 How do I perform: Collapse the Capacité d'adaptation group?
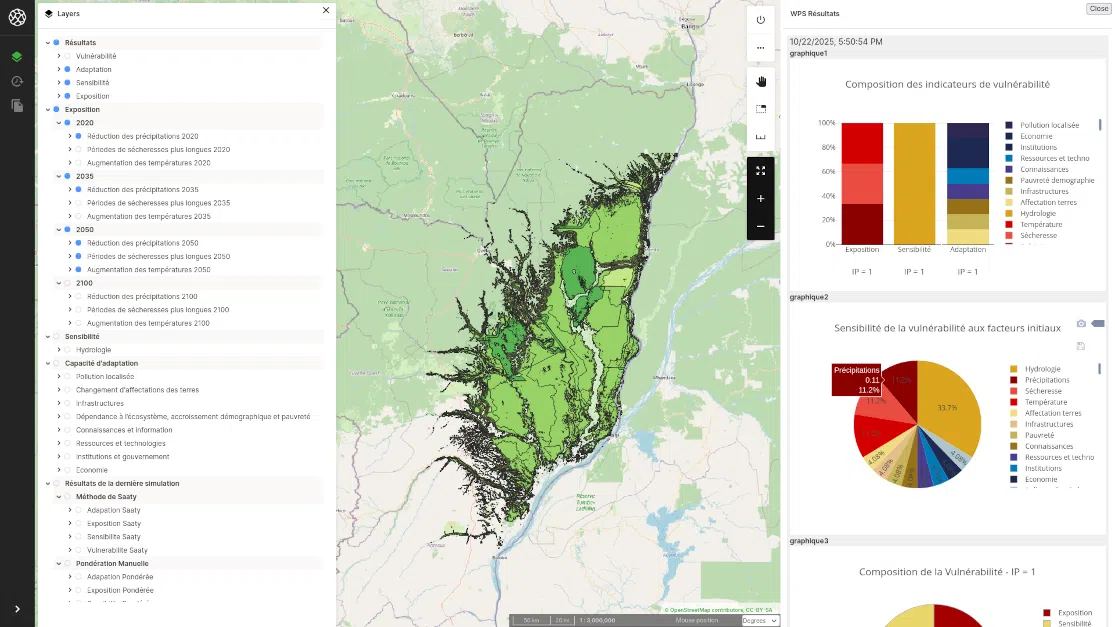[47, 363]
